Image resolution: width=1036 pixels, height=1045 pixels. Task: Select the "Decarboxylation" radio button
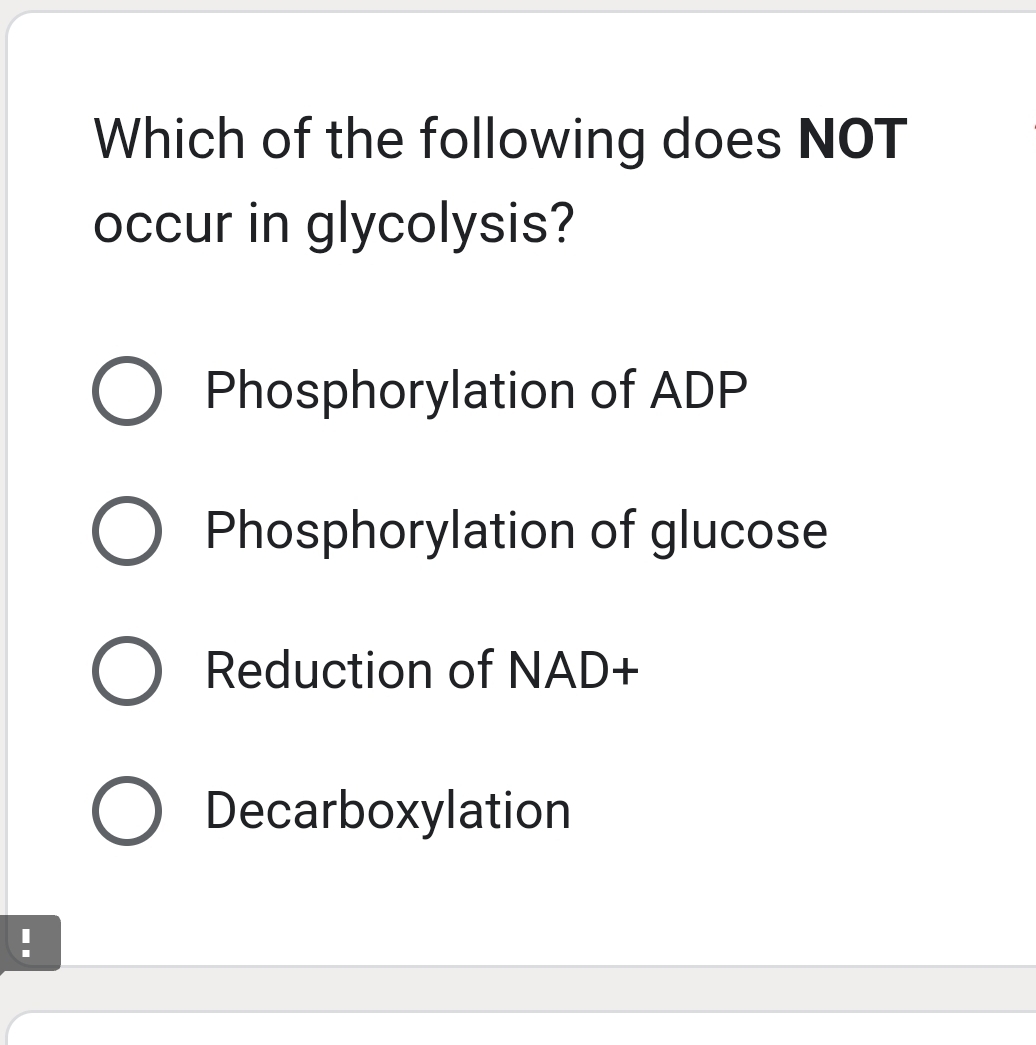click(127, 811)
